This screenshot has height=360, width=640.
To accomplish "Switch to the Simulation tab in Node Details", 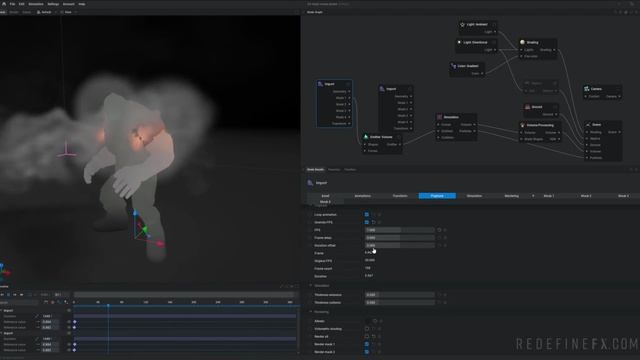I will pos(474,196).
